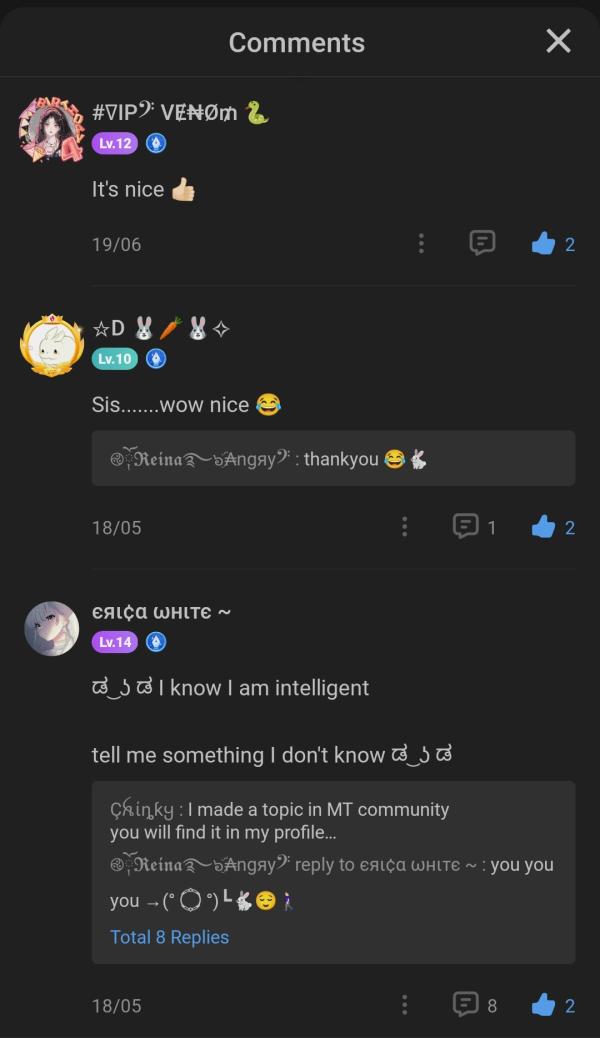This screenshot has height=1038, width=600.
Task: Open the bunny avatar with gold crown frame
Action: pyautogui.click(x=50, y=345)
